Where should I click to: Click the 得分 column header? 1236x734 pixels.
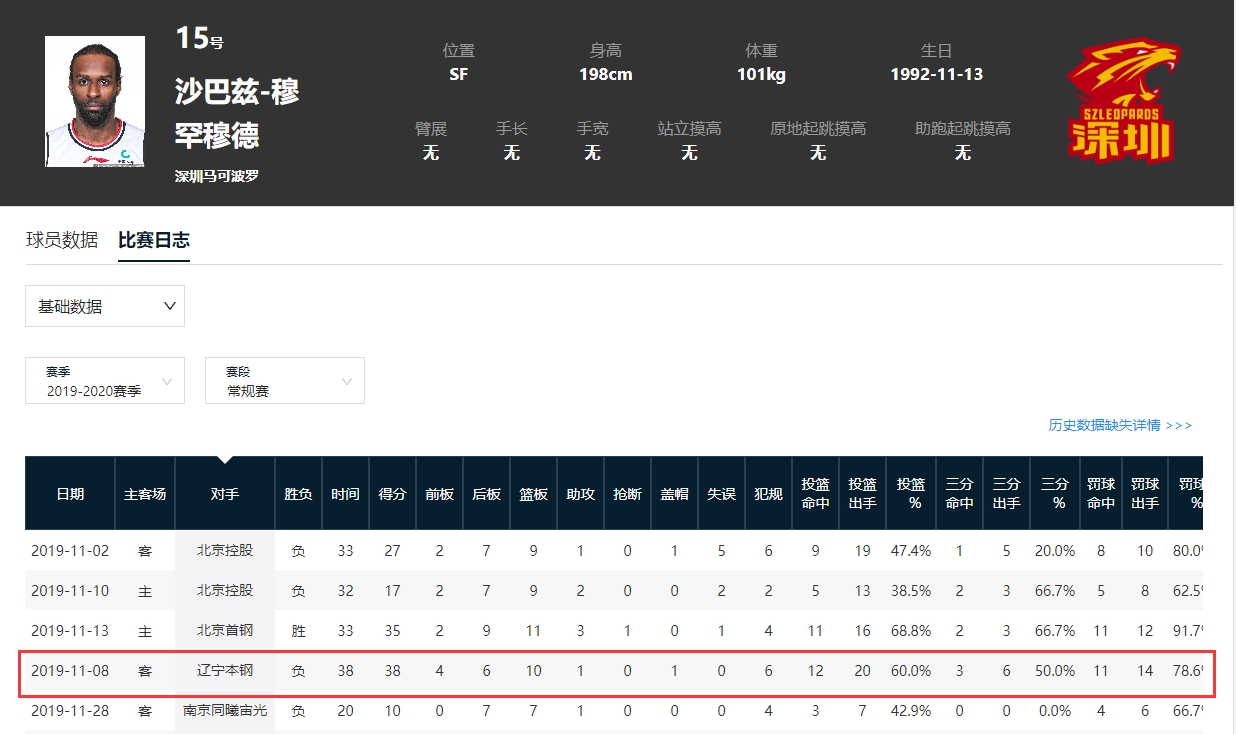tap(392, 494)
